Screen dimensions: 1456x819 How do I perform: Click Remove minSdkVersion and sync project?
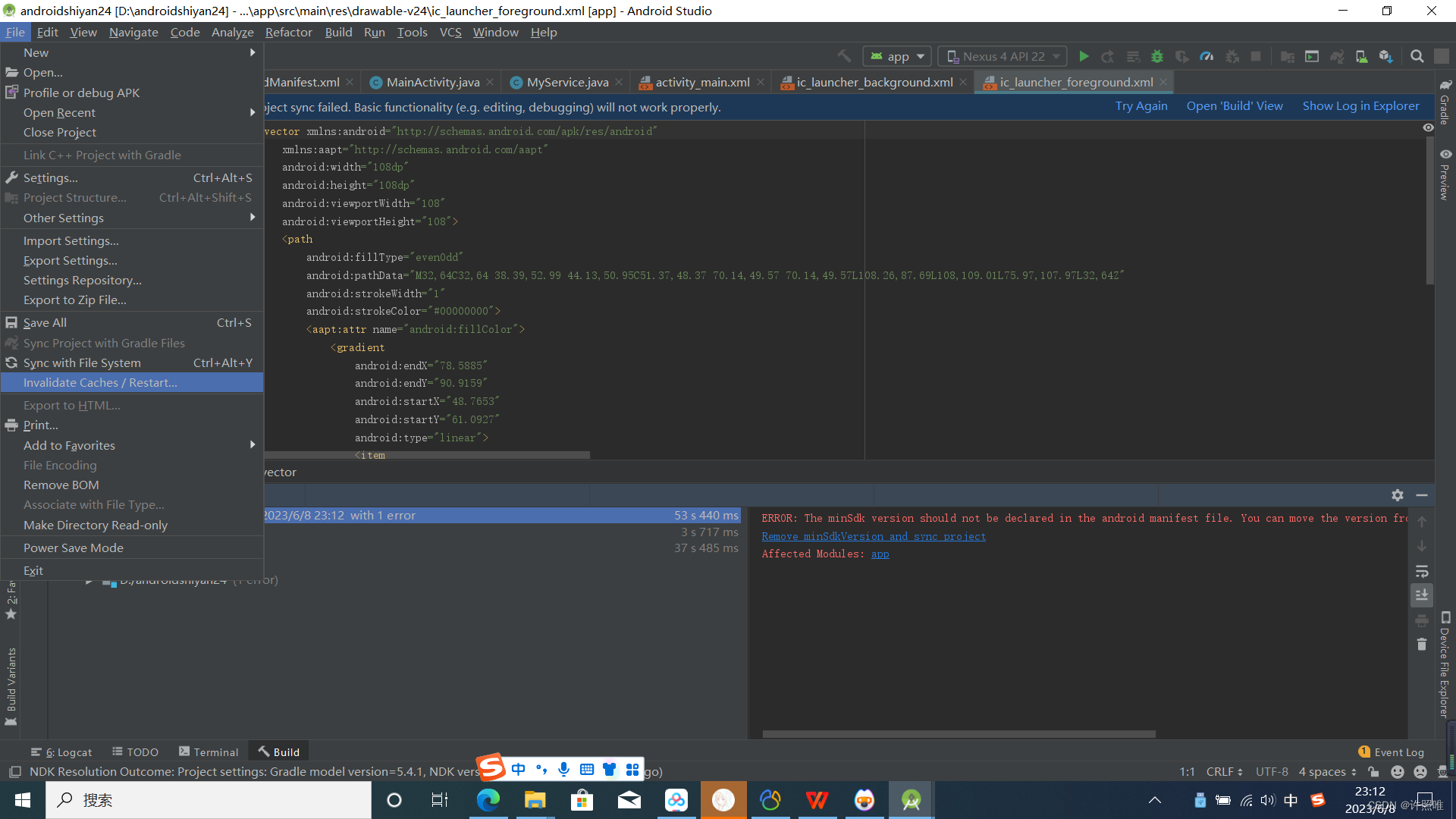(x=874, y=536)
